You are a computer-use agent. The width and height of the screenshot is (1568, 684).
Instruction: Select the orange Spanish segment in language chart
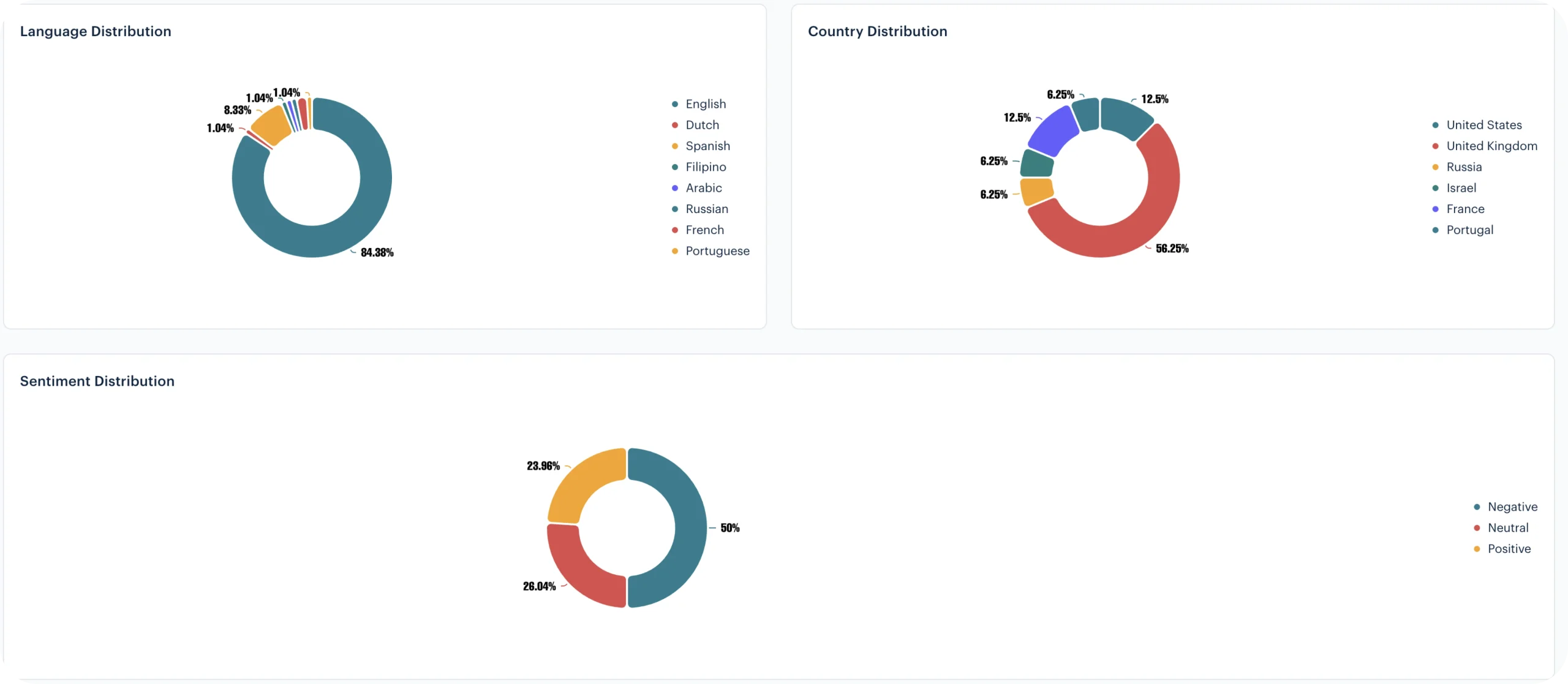click(x=271, y=126)
